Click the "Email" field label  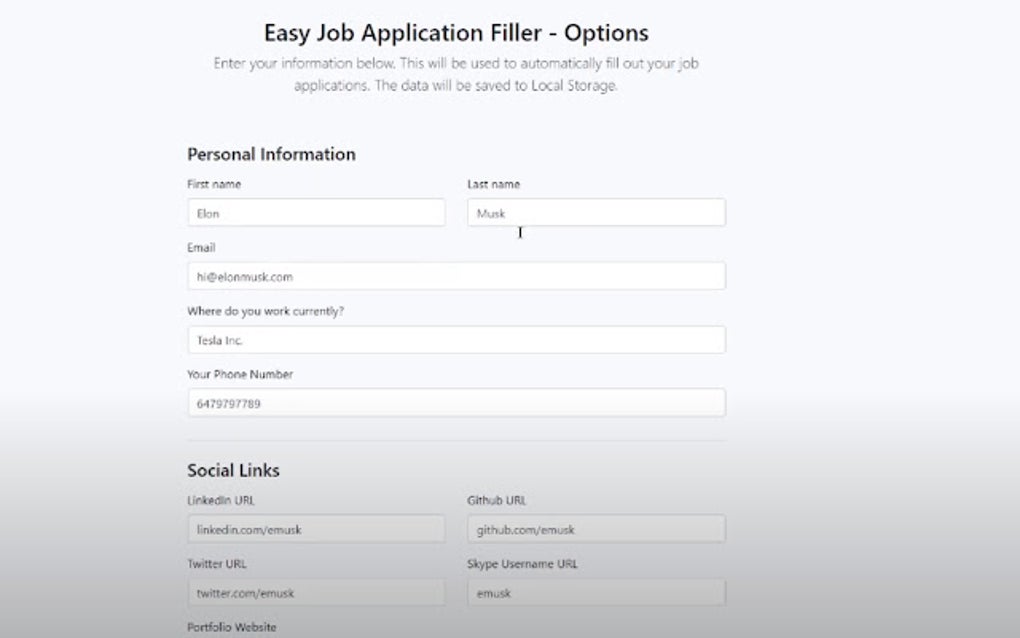201,247
